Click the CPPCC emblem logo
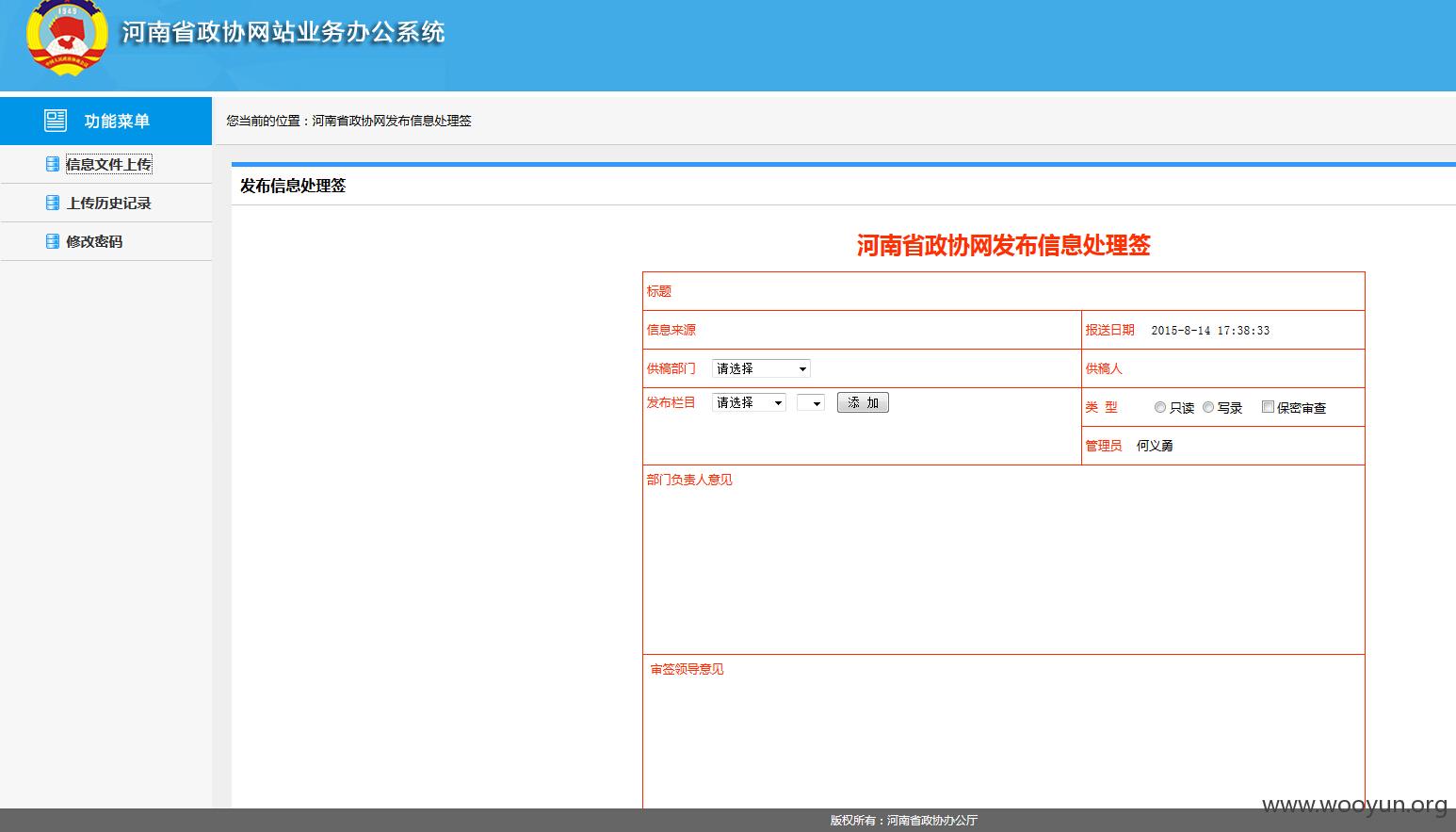The width and height of the screenshot is (1456, 832). coord(67,38)
